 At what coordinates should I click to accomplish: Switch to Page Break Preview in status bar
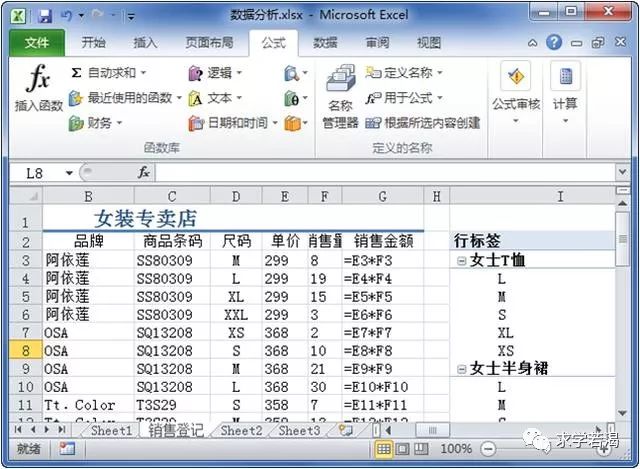[x=421, y=449]
